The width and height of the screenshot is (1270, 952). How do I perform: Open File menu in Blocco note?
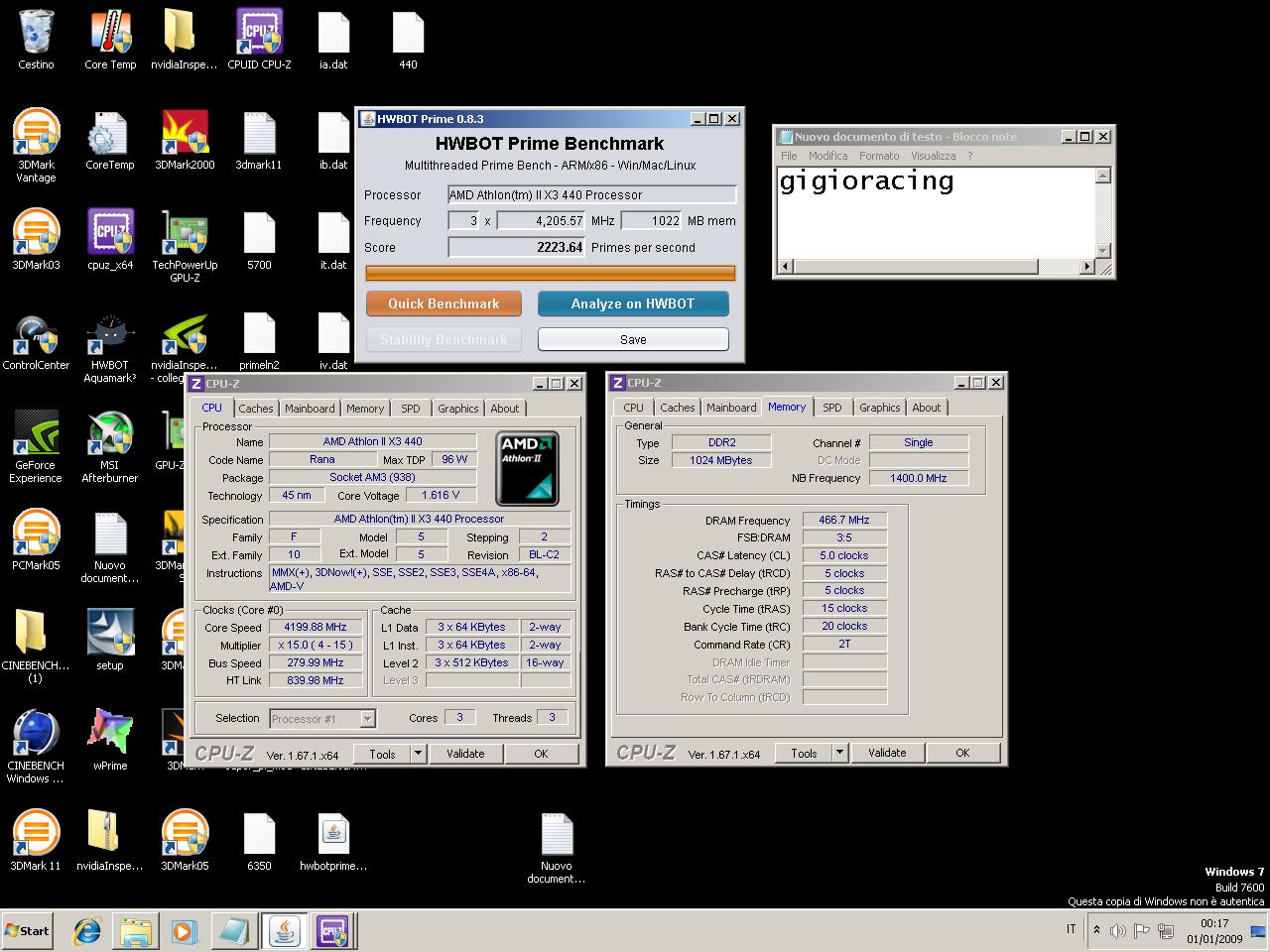click(789, 156)
